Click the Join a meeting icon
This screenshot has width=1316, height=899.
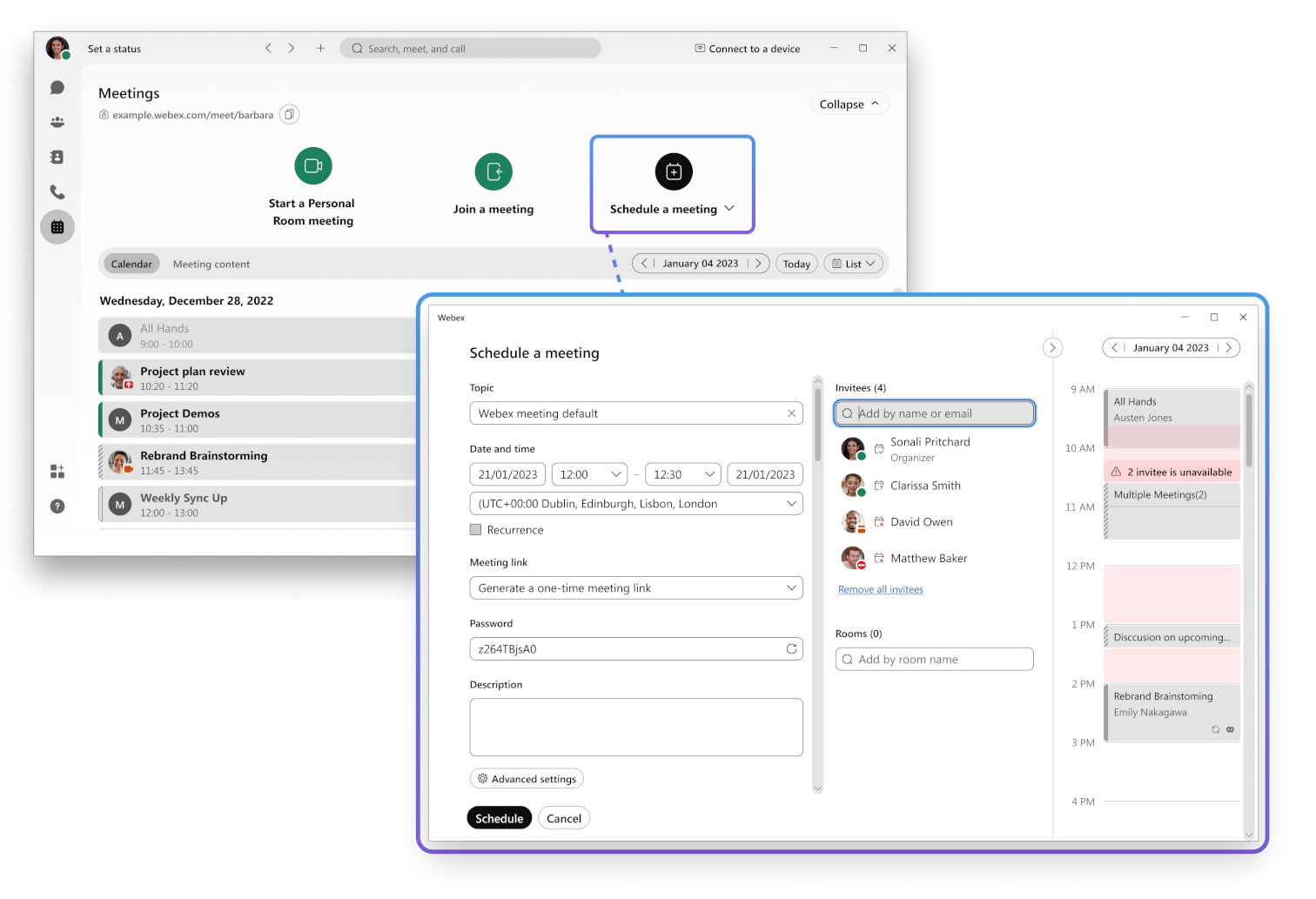(x=493, y=172)
